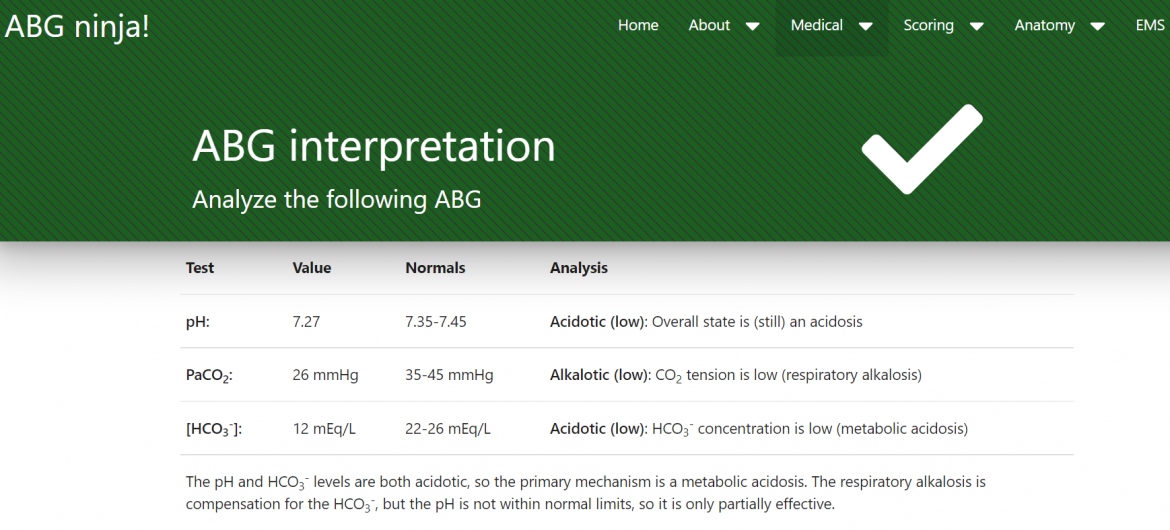Click the ABG interpretation heading
The image size is (1170, 530).
pyautogui.click(x=373, y=146)
